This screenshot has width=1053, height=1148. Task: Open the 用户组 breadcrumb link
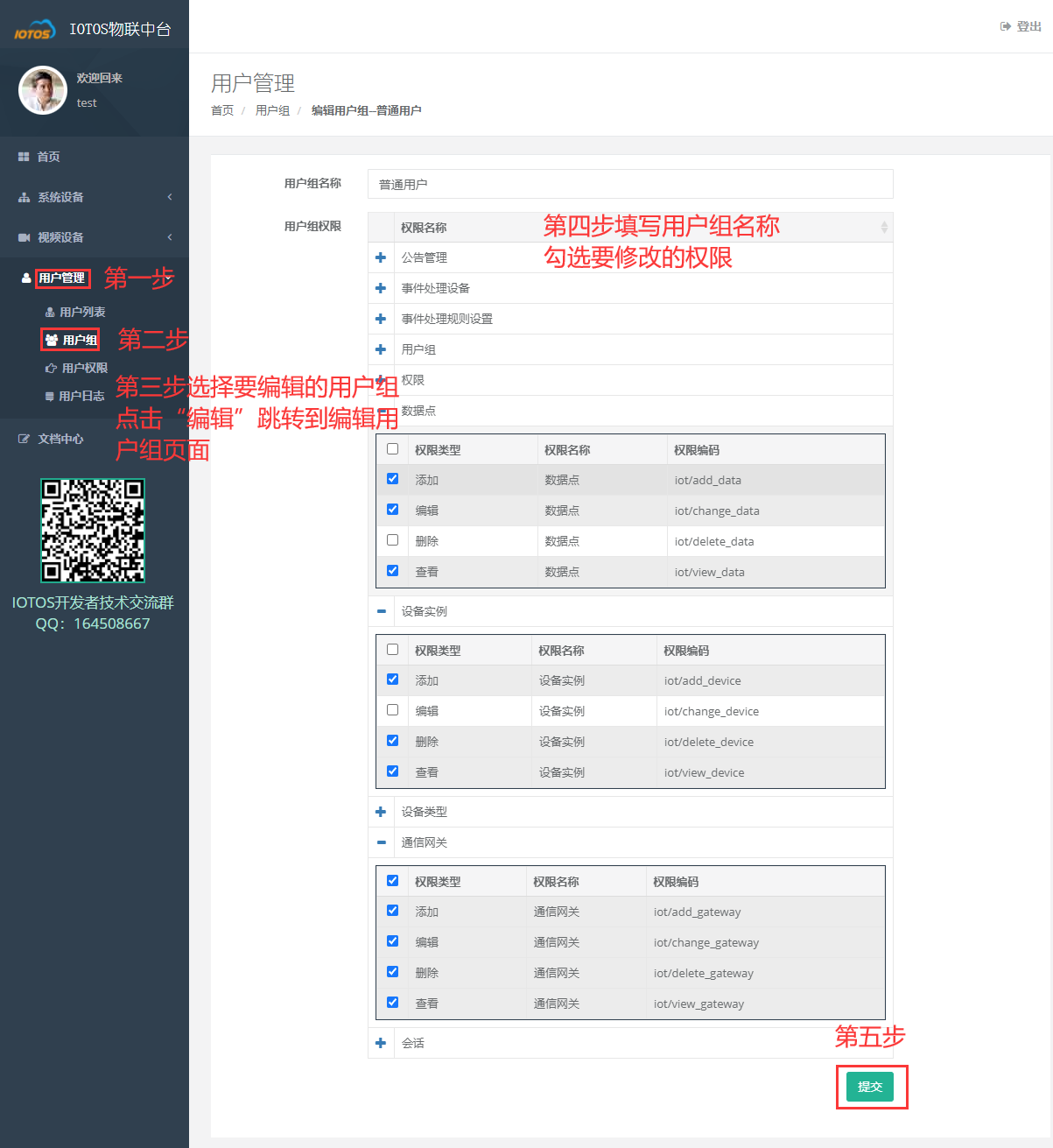point(271,110)
